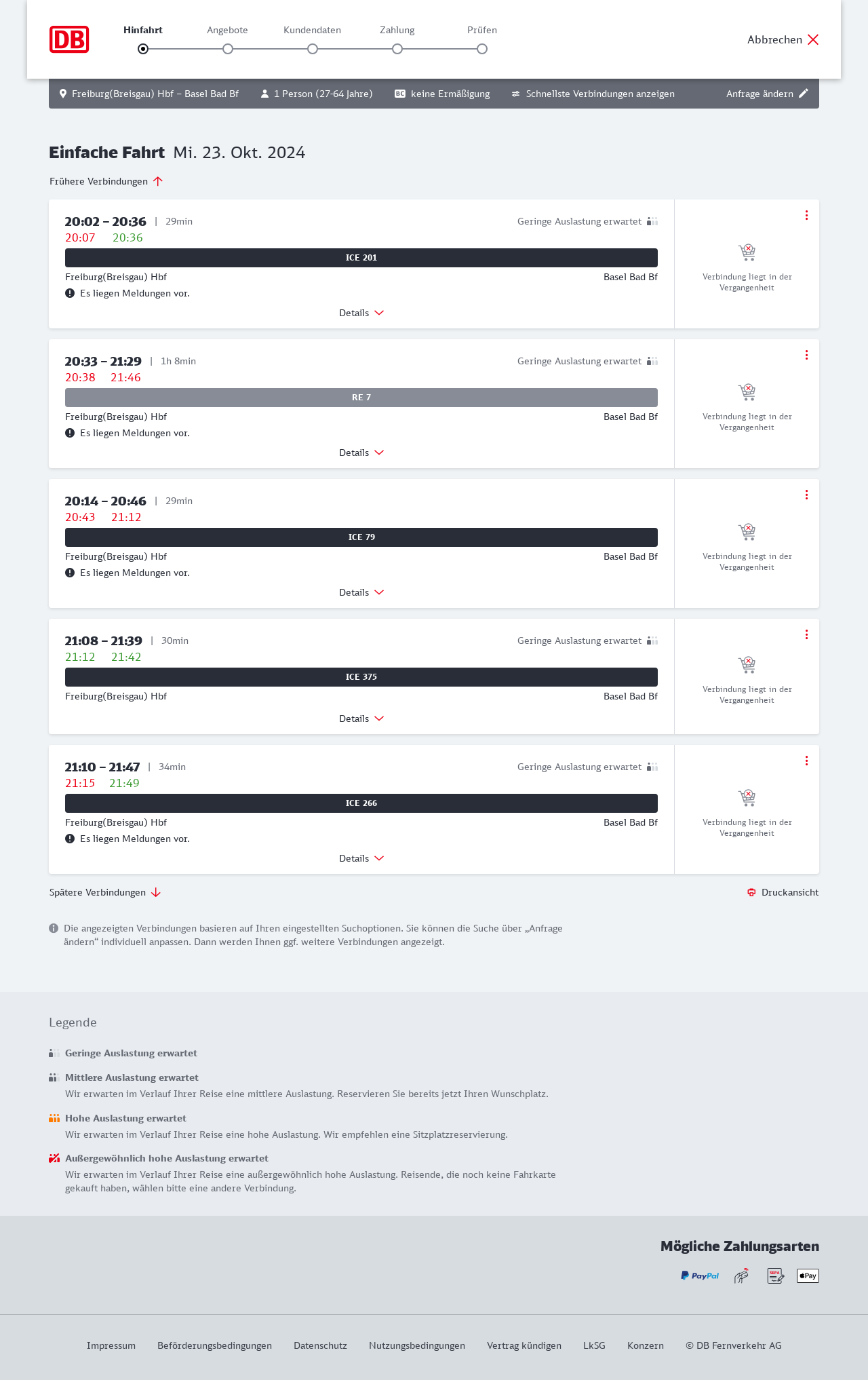Open three-dot menu for RE 7 connection
Image resolution: width=868 pixels, height=1380 pixels.
point(806,355)
